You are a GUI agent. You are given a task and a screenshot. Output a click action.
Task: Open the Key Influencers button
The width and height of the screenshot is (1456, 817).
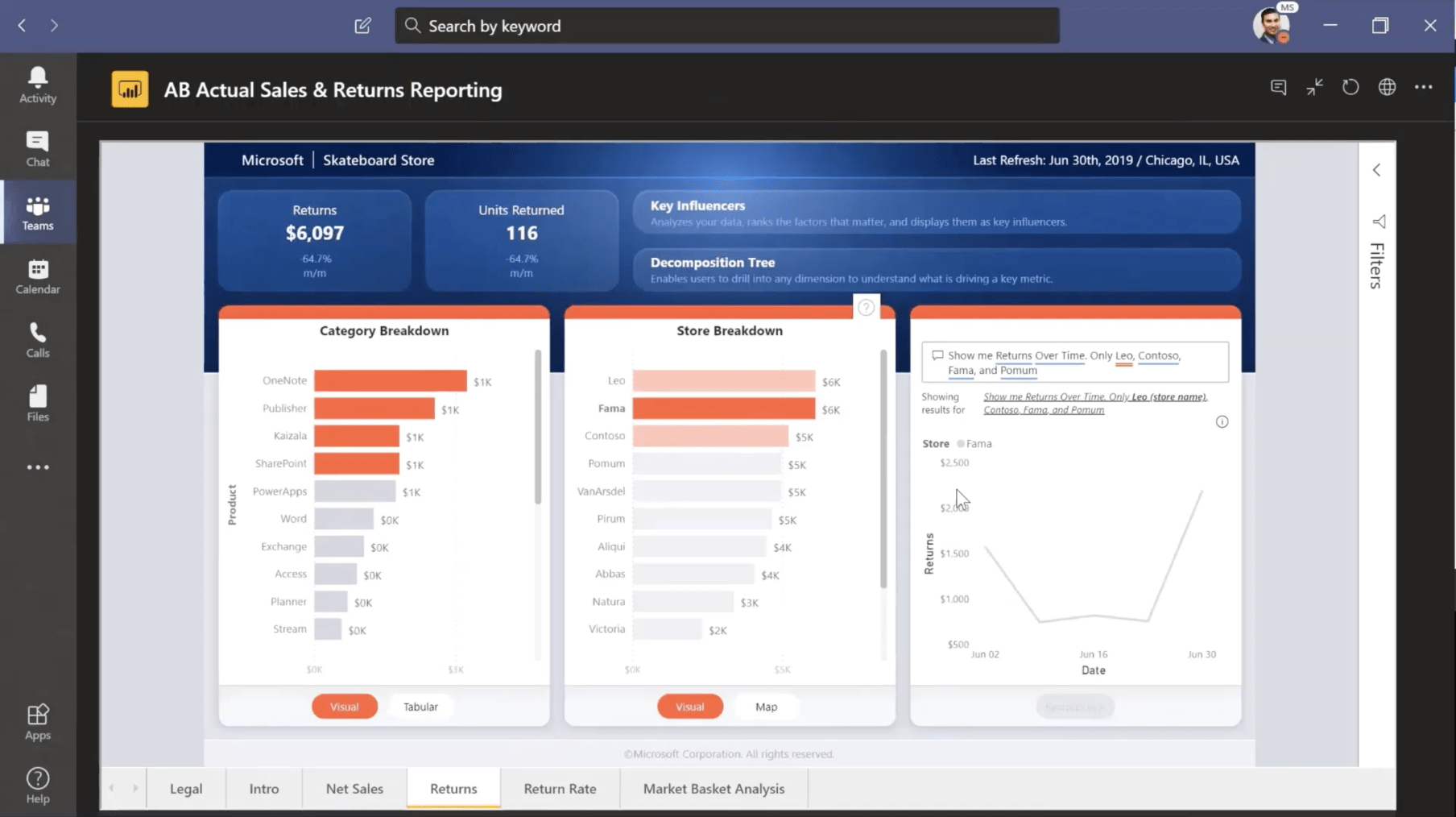pos(937,213)
